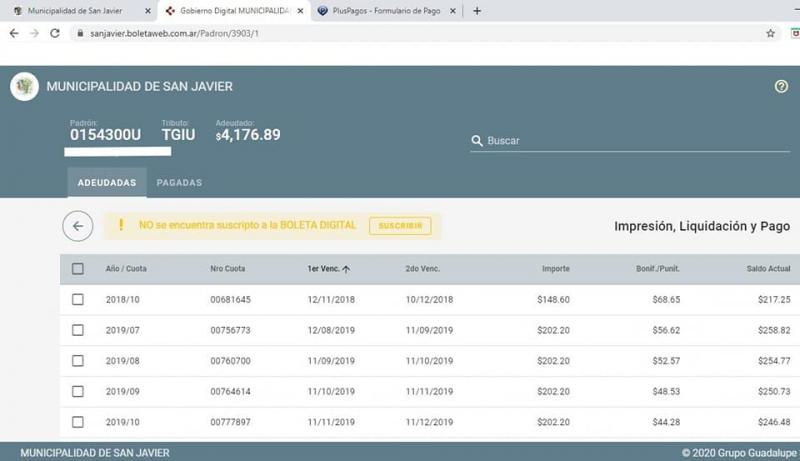Click cuota number 00681645
Viewport: 800px width, 461px height.
pos(231,300)
